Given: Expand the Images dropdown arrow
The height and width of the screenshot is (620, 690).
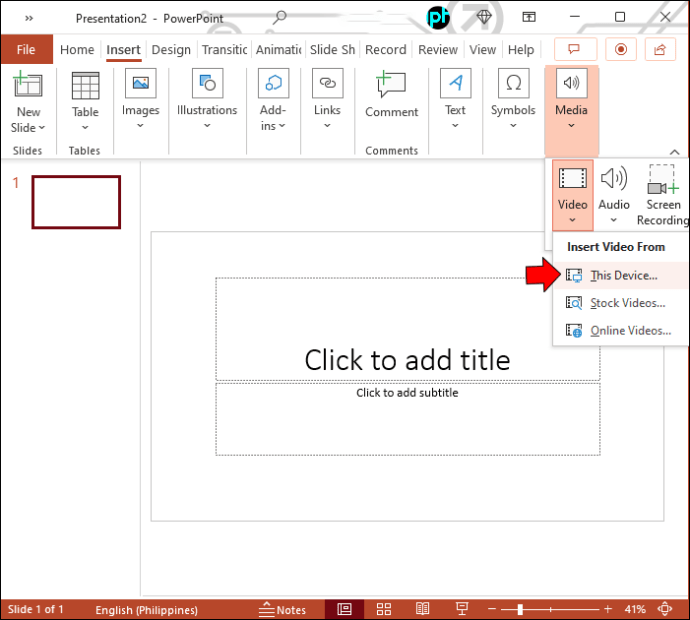Looking at the screenshot, I should tap(140, 126).
